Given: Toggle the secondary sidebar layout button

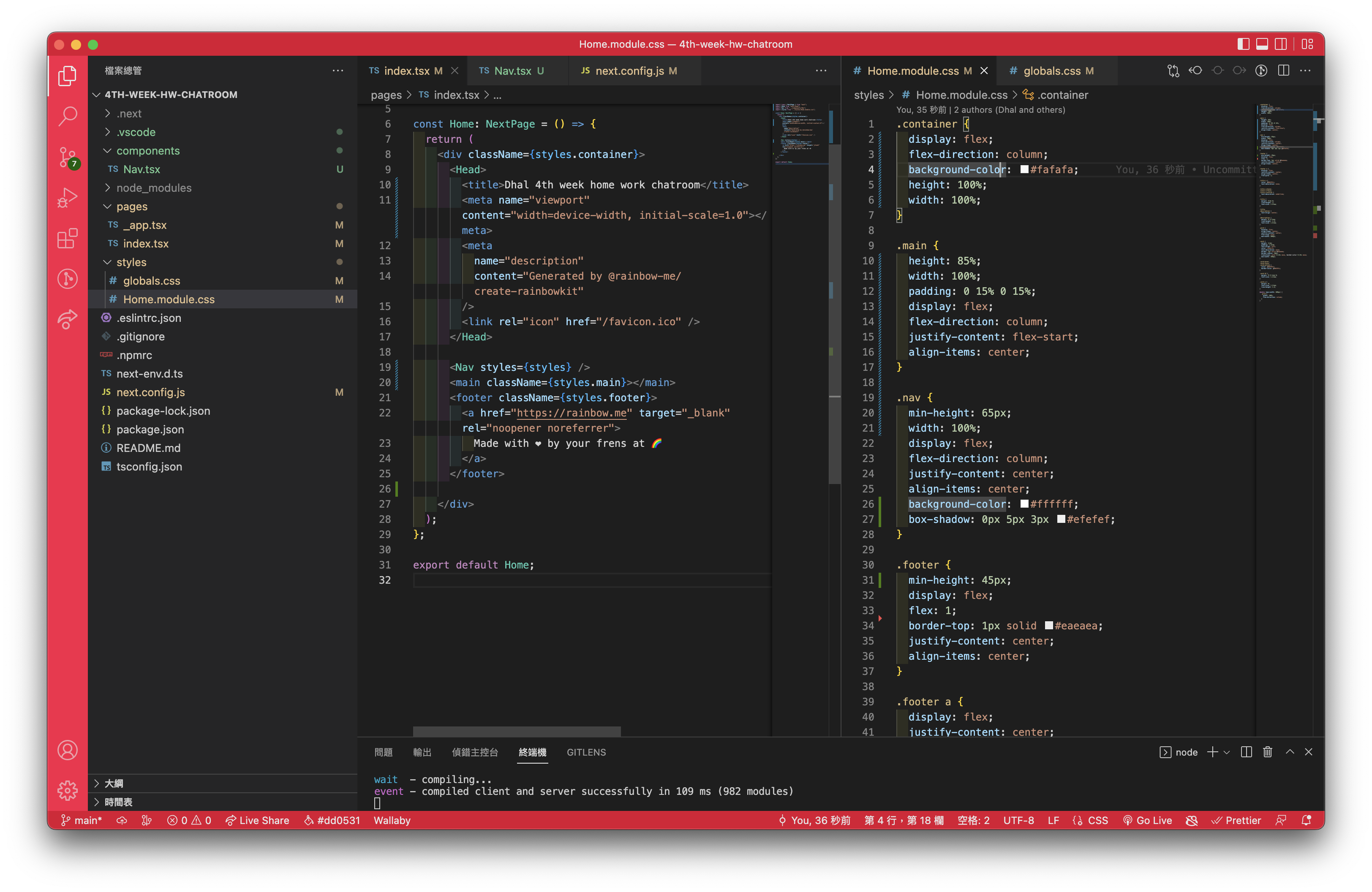Looking at the screenshot, I should (1280, 44).
